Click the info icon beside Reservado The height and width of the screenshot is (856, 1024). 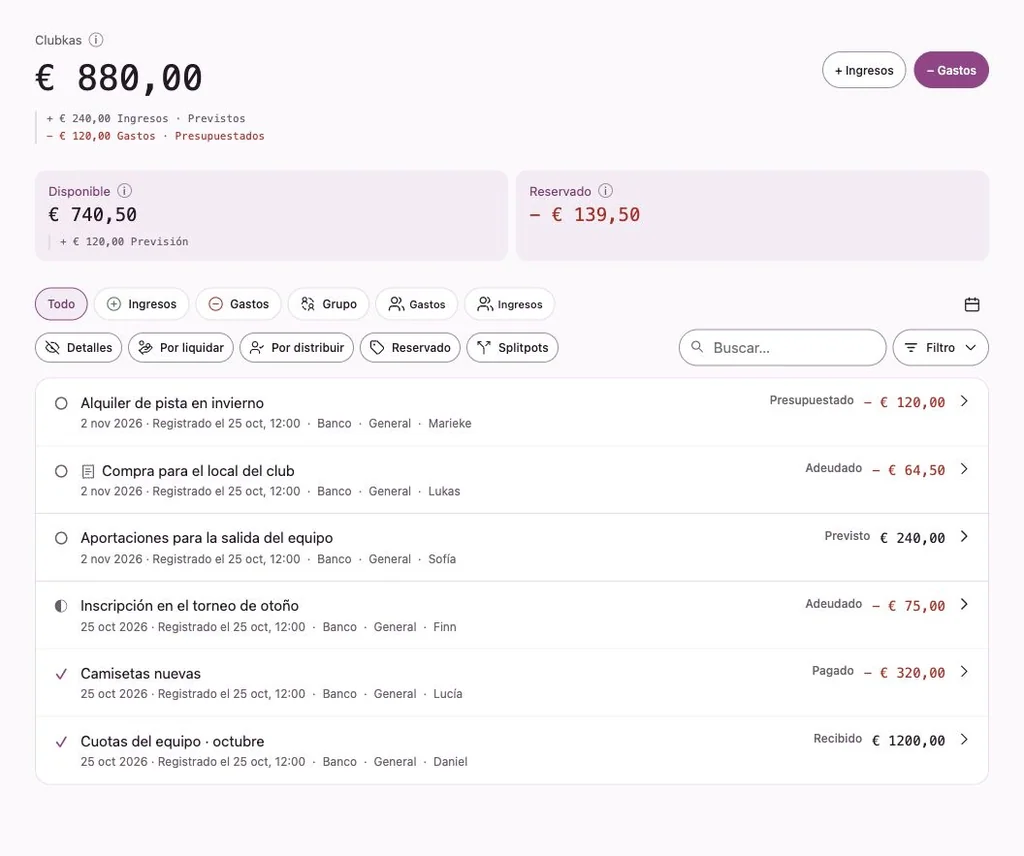coord(605,191)
